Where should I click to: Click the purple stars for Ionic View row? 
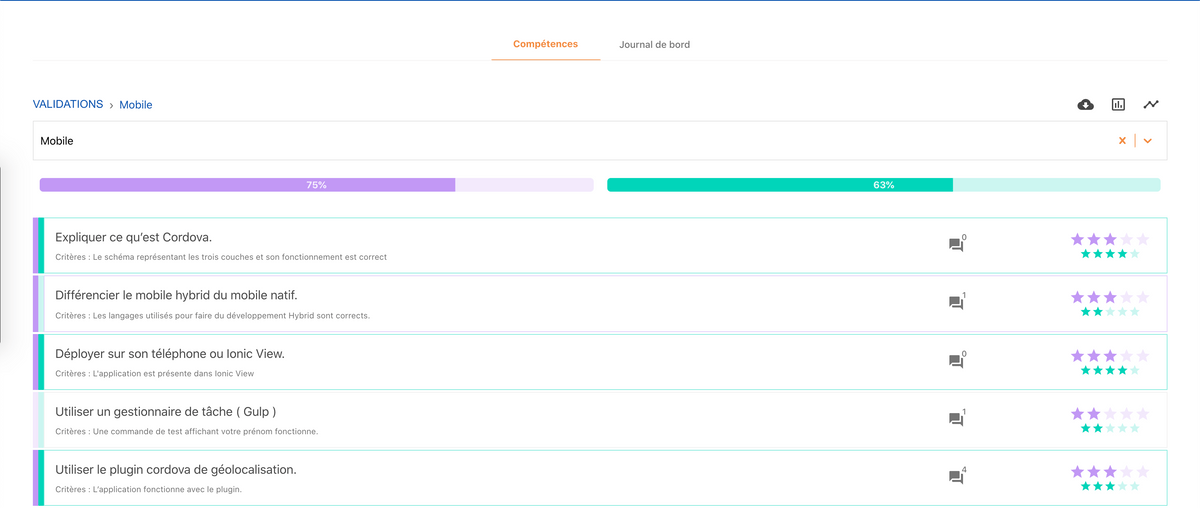1110,355
